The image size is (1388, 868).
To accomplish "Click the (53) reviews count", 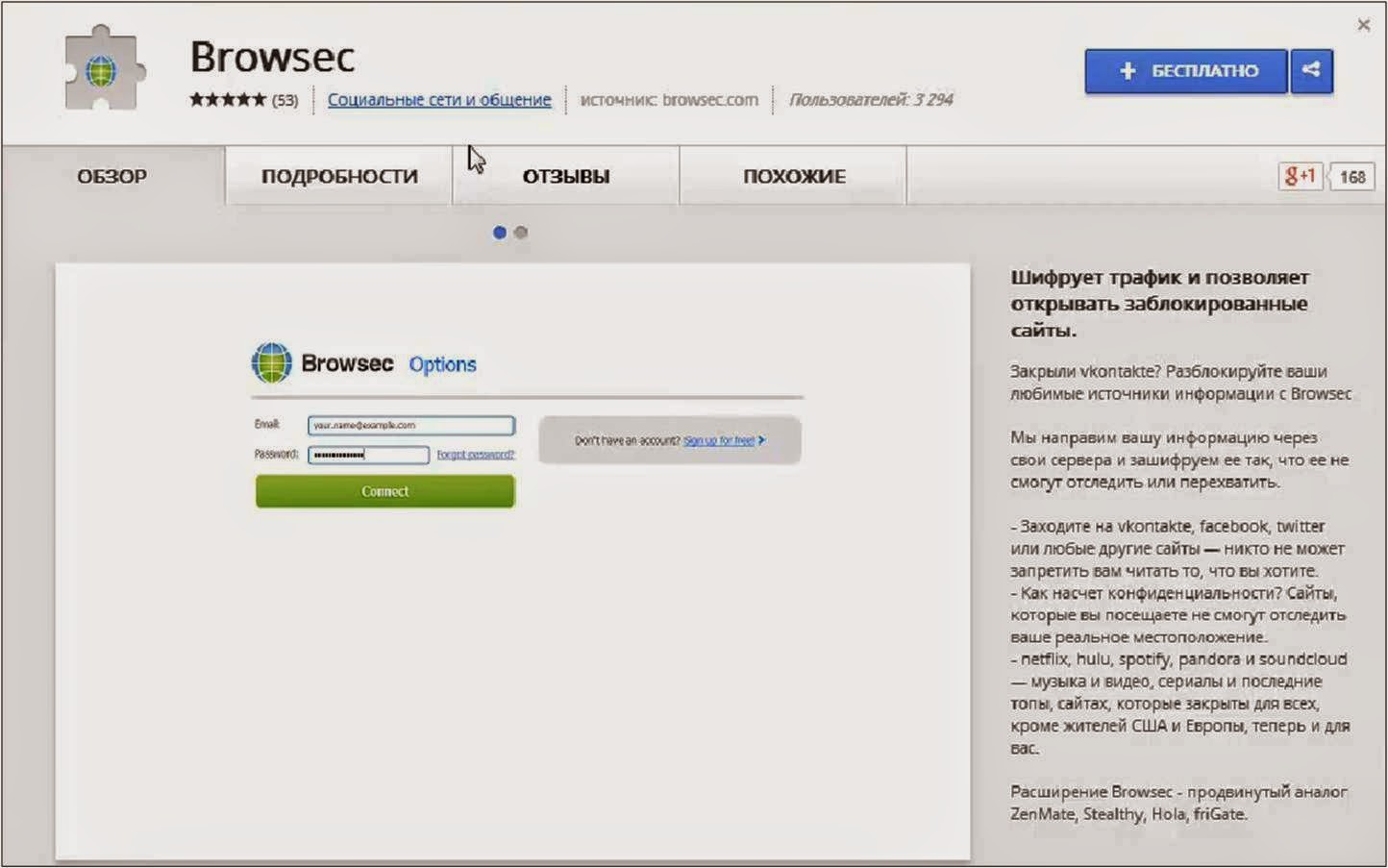I will click(285, 100).
